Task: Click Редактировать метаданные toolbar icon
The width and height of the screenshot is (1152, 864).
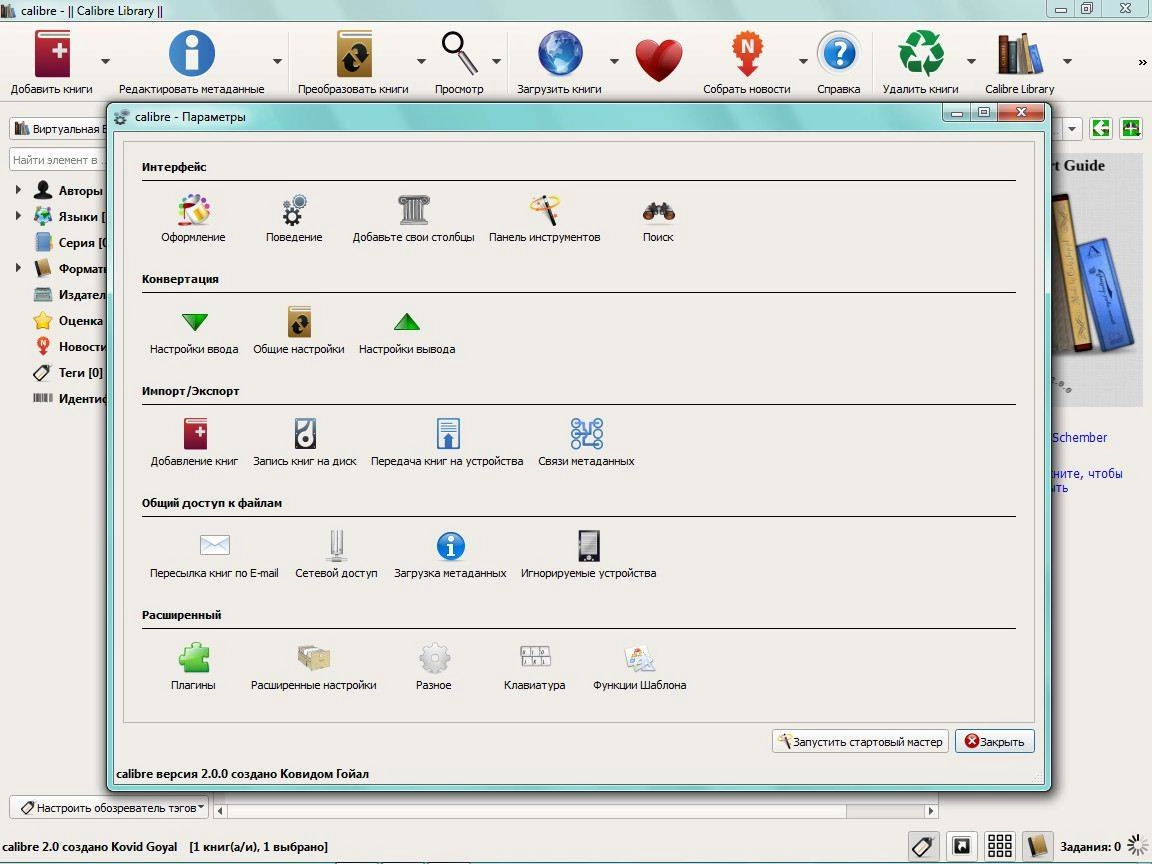Action: [x=192, y=62]
